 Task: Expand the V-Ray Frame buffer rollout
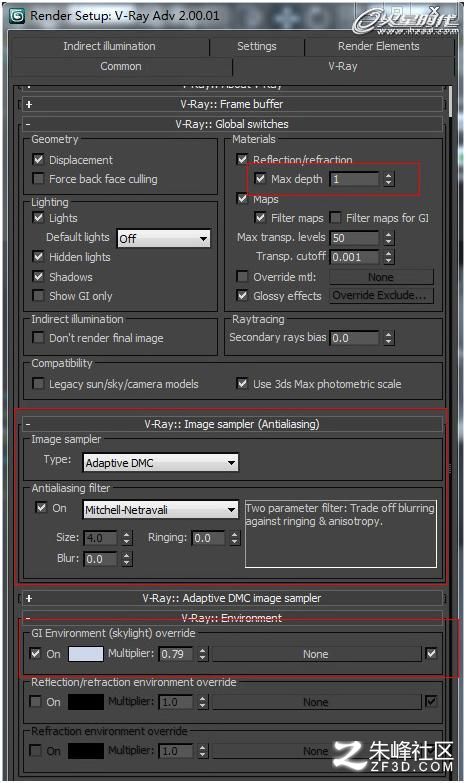pos(232,104)
